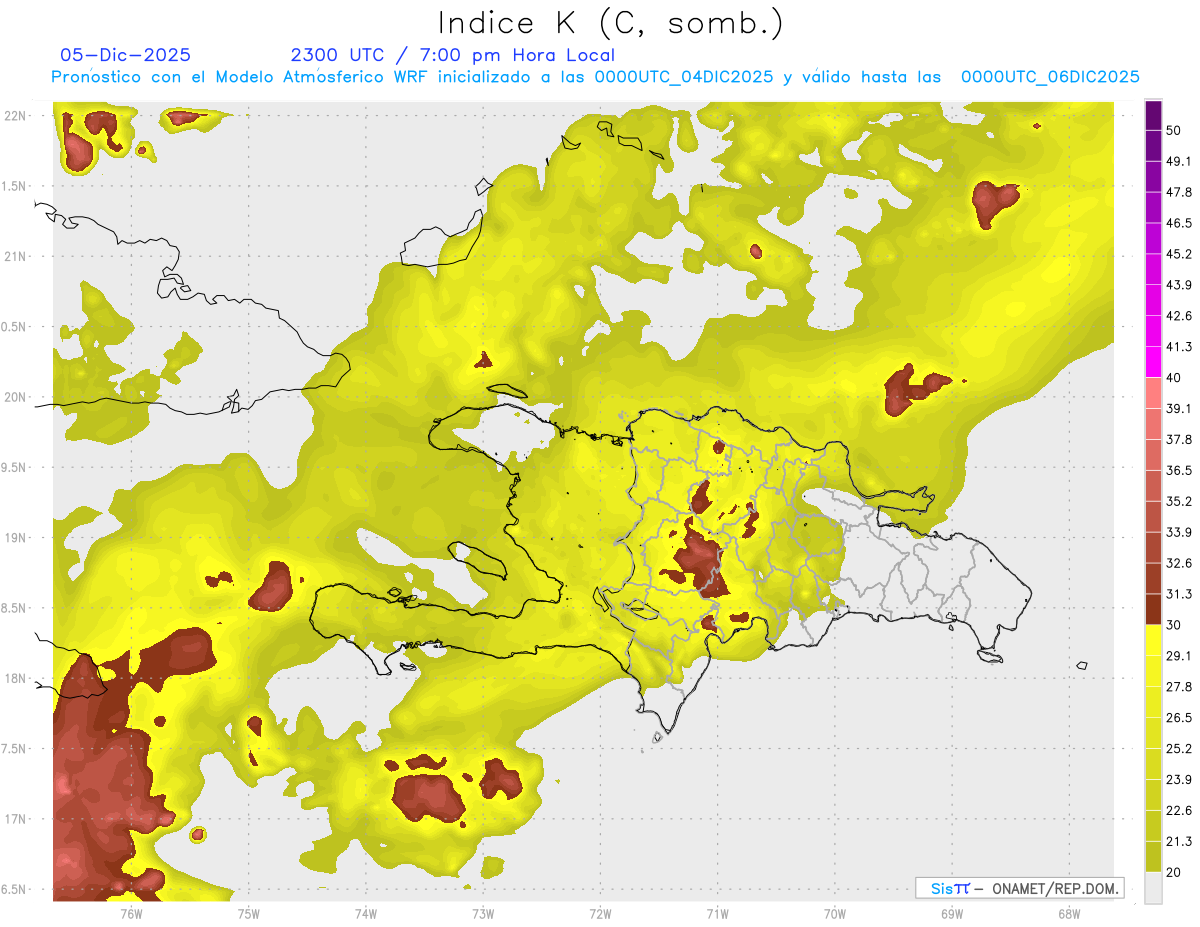Pick the olive swatch between 20 and 21.3
Screen dimensions: 1200x927
point(1154,857)
